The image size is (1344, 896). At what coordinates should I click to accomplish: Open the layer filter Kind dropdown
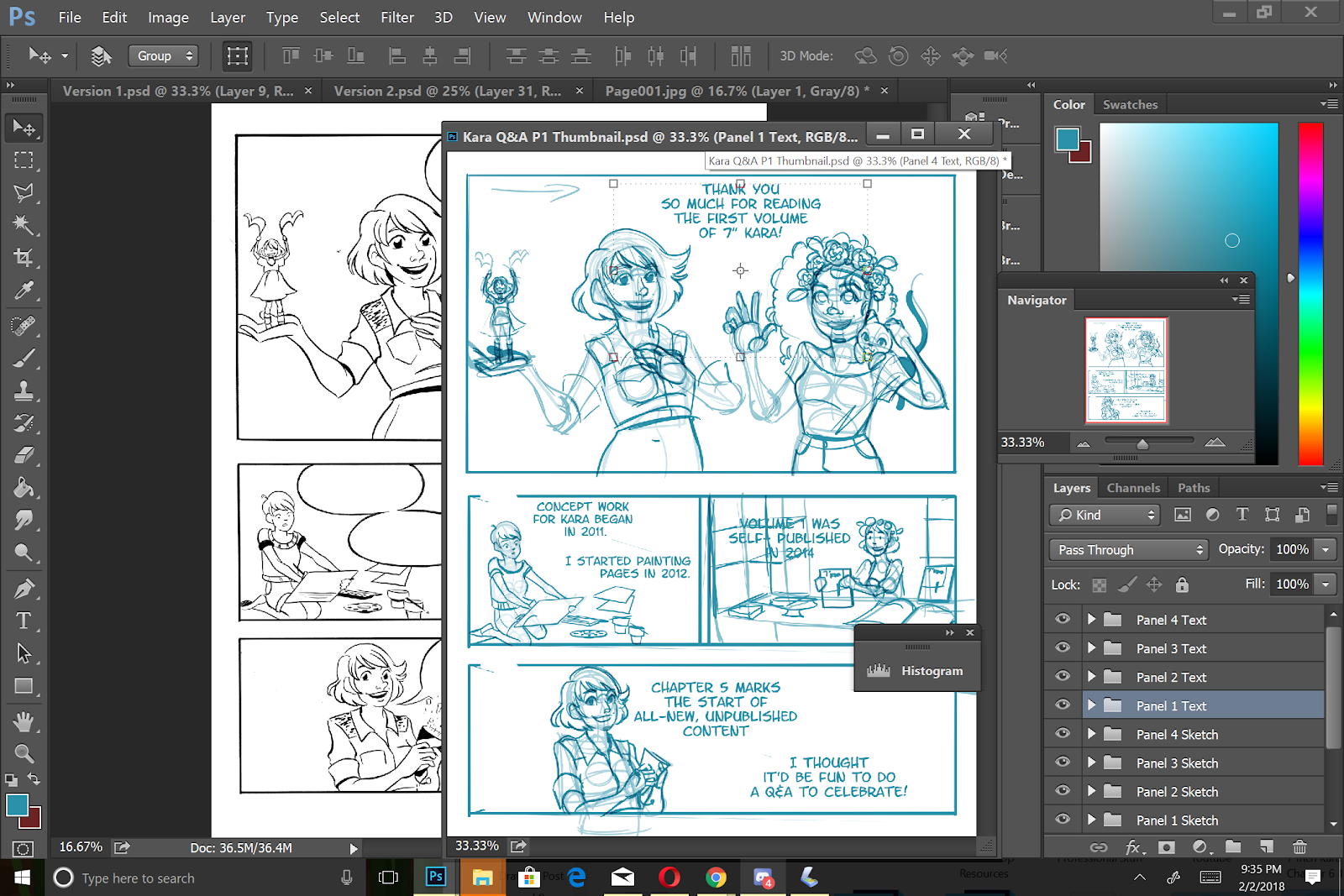tap(1105, 515)
